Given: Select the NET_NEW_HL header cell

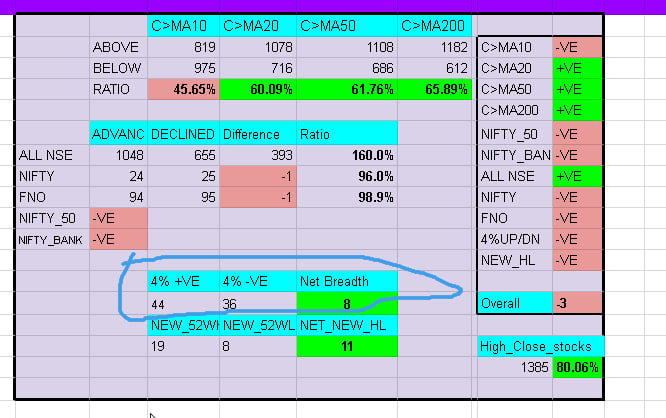Looking at the screenshot, I should tap(347, 325).
